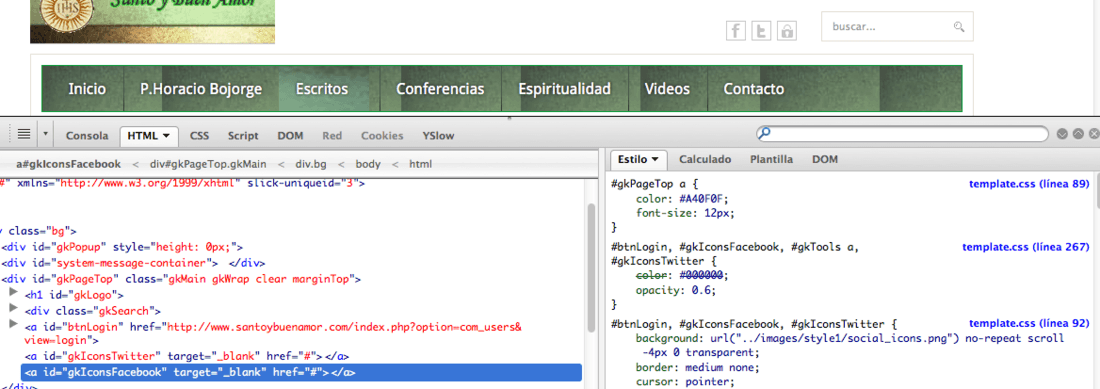Open template.css (línea 89) link
The height and width of the screenshot is (389, 1100).
pos(1028,184)
